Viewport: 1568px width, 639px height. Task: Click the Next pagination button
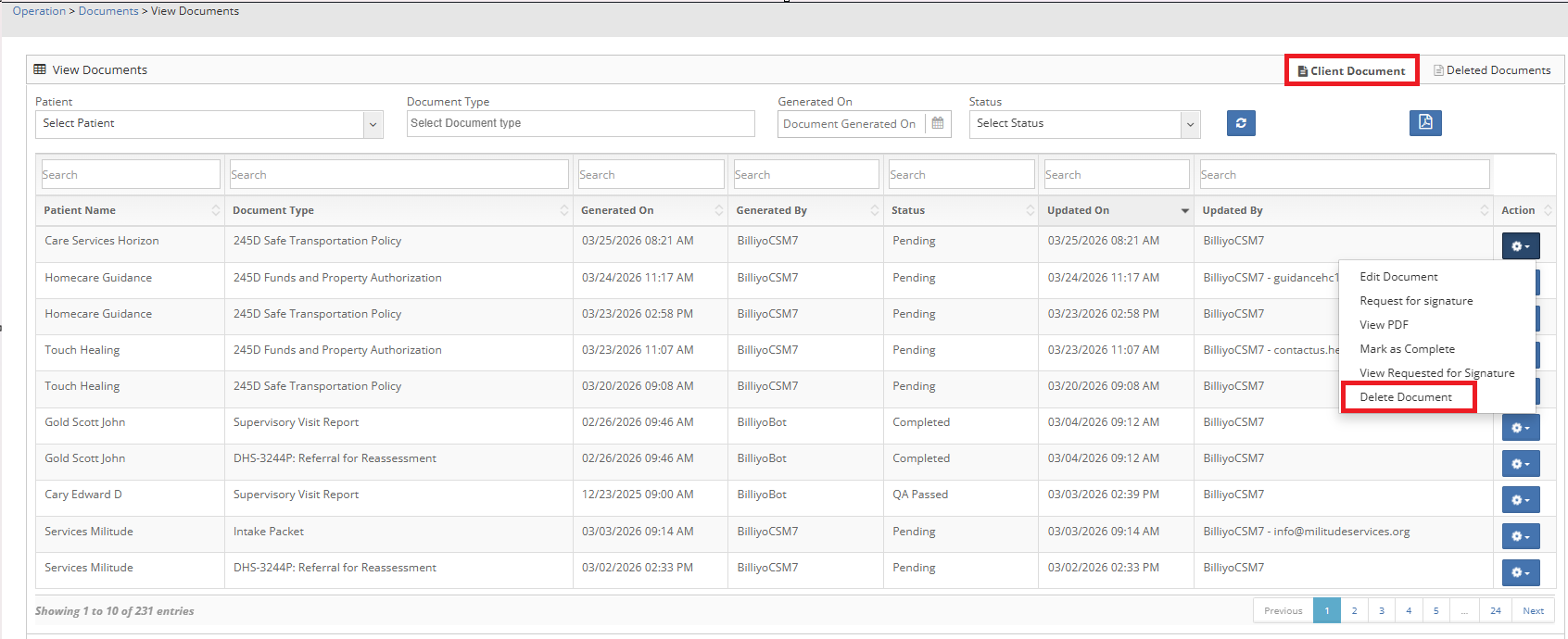pyautogui.click(x=1533, y=611)
